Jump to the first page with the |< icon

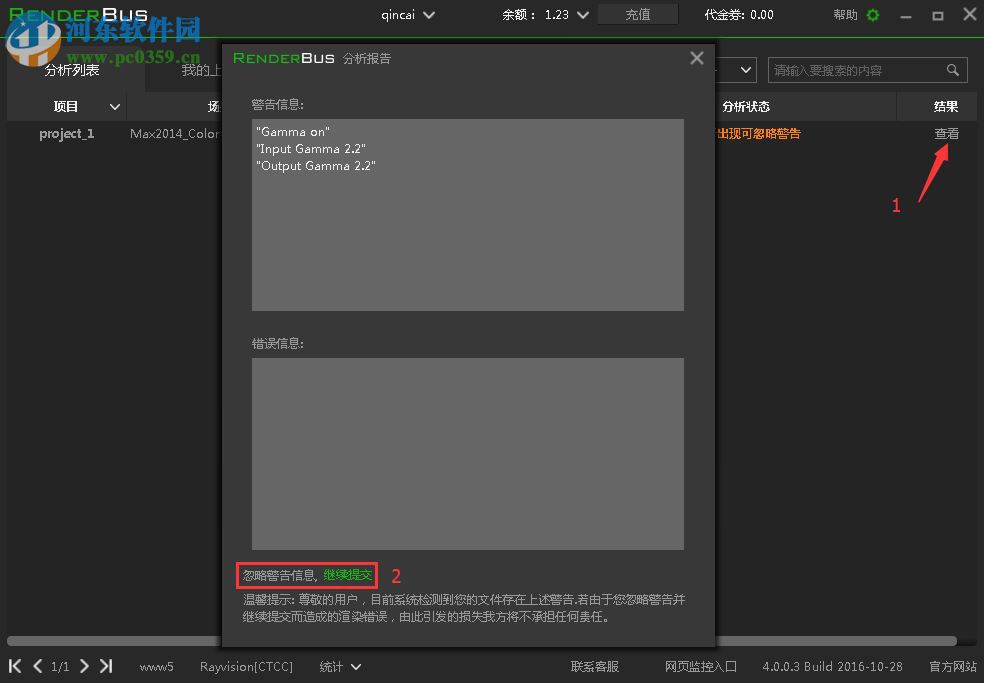coord(14,666)
